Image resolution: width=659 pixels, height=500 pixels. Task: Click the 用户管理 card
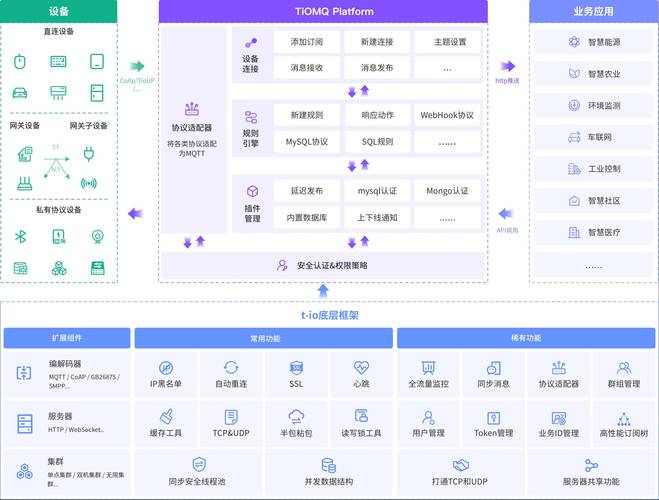pos(428,424)
